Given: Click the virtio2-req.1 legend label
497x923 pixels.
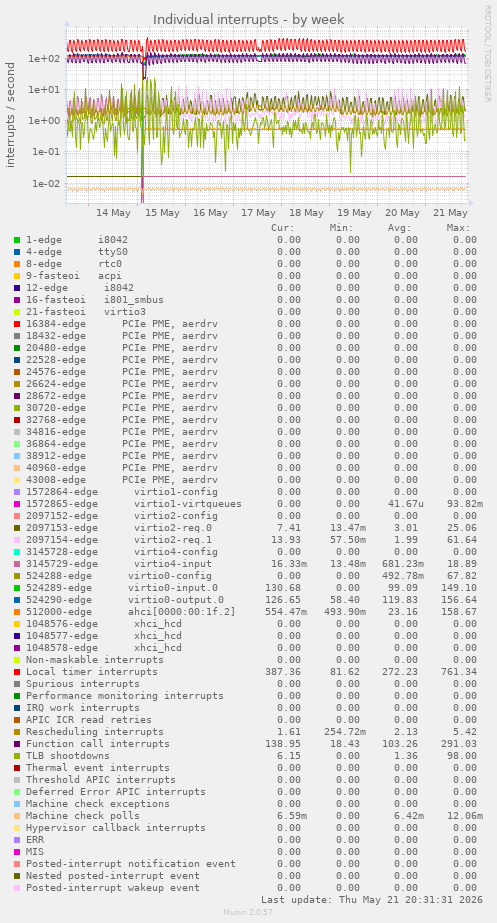Looking at the screenshot, I should [x=173, y=540].
